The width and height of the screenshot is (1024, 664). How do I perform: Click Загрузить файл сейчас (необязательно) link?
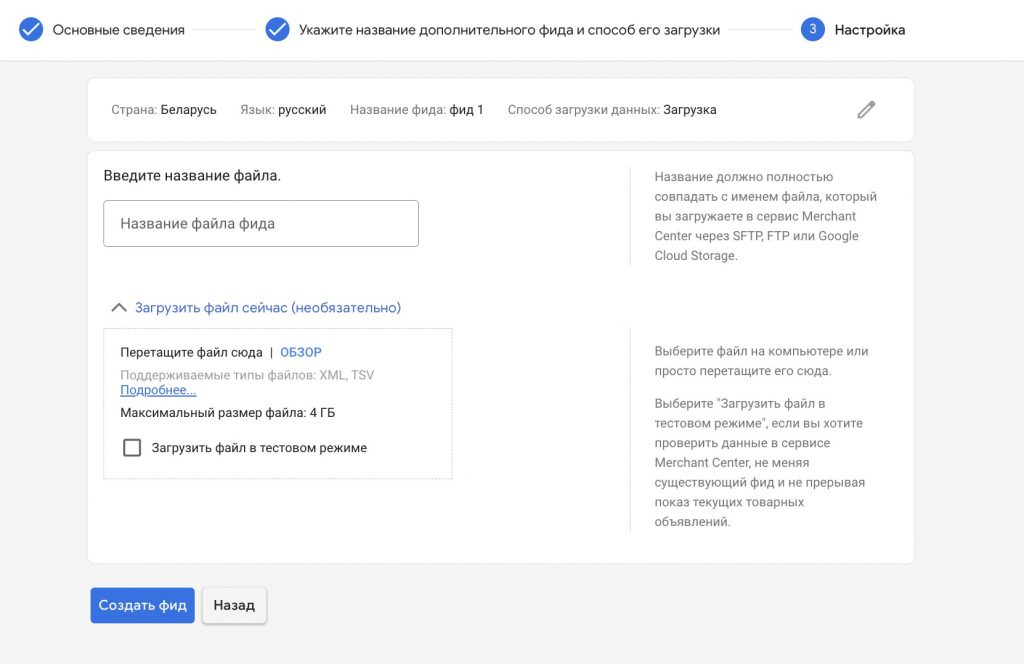pyautogui.click(x=268, y=308)
